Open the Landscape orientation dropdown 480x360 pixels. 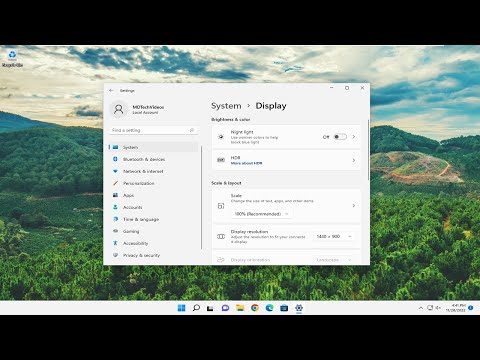coord(334,260)
